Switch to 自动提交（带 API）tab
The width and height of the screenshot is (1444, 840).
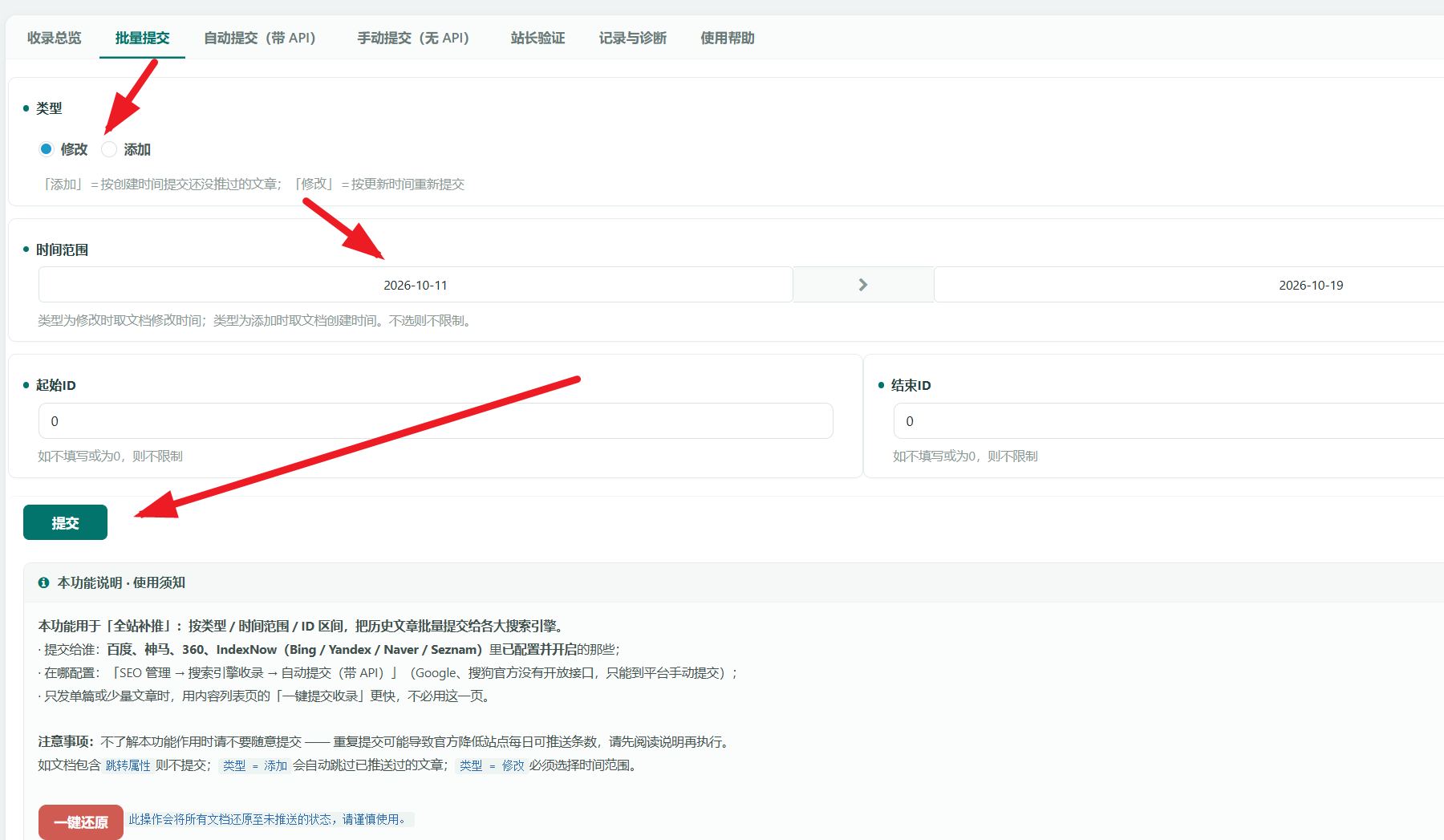[x=260, y=38]
